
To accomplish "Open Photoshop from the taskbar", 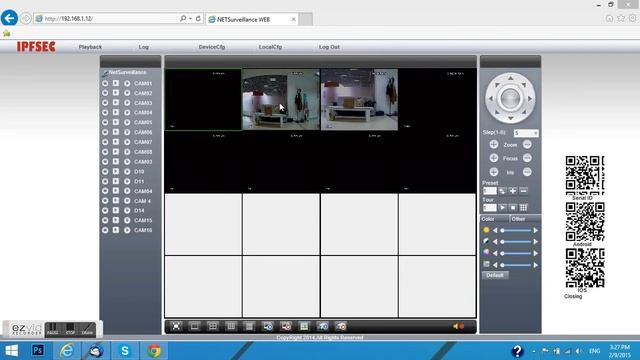I will [x=38, y=351].
